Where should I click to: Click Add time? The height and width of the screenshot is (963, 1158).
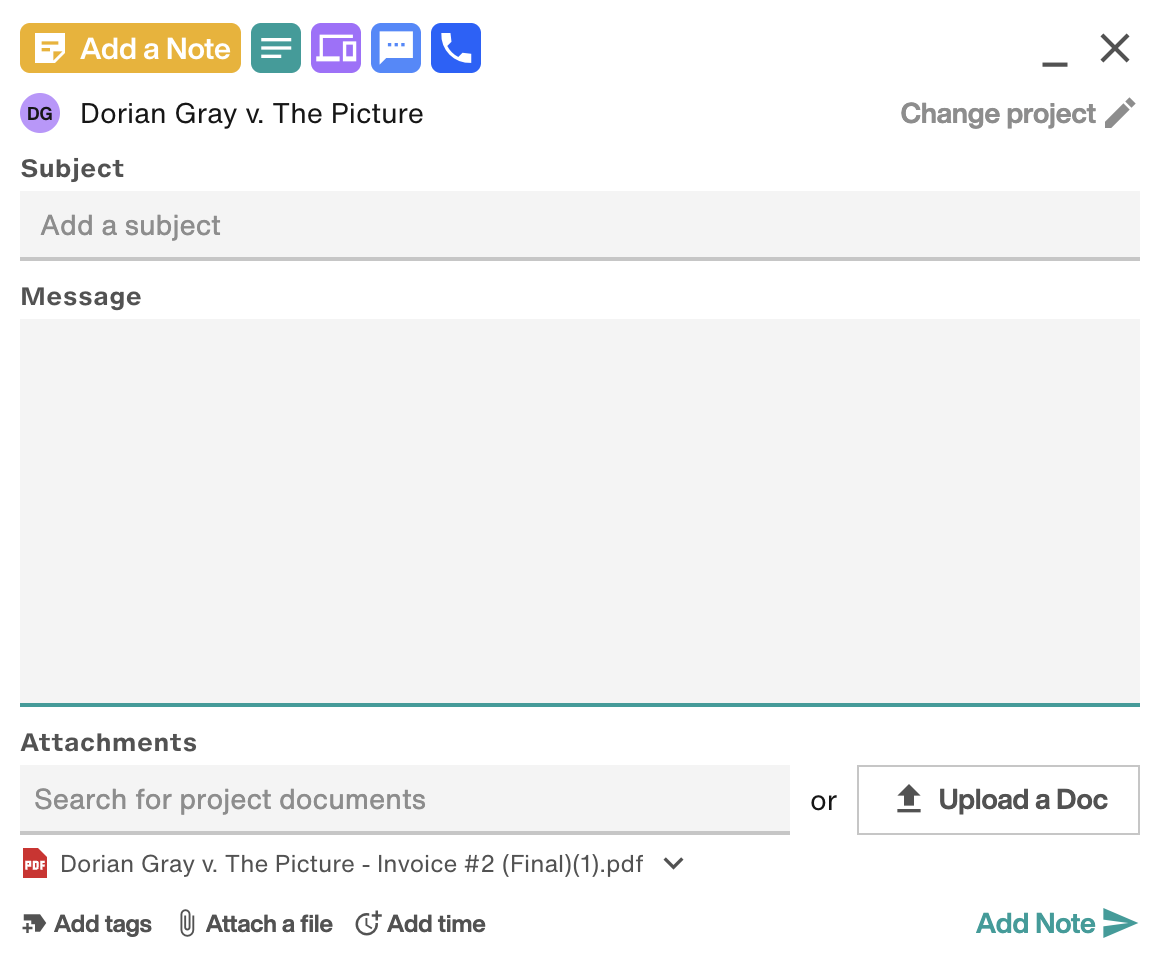[420, 924]
